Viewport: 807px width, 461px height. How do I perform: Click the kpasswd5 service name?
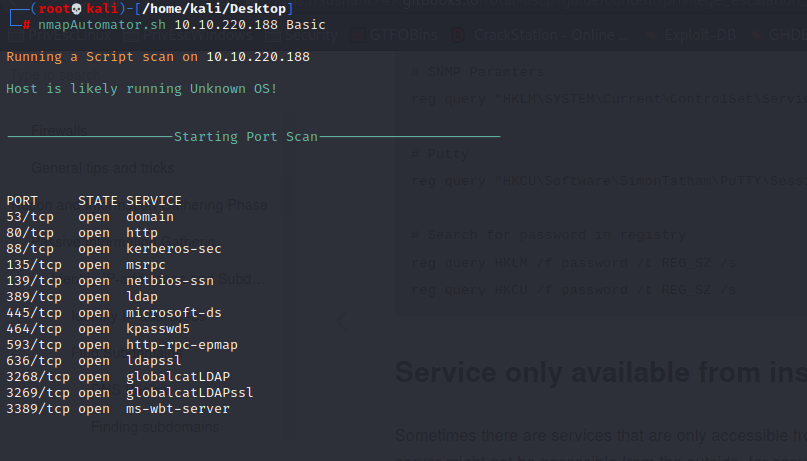click(x=158, y=329)
